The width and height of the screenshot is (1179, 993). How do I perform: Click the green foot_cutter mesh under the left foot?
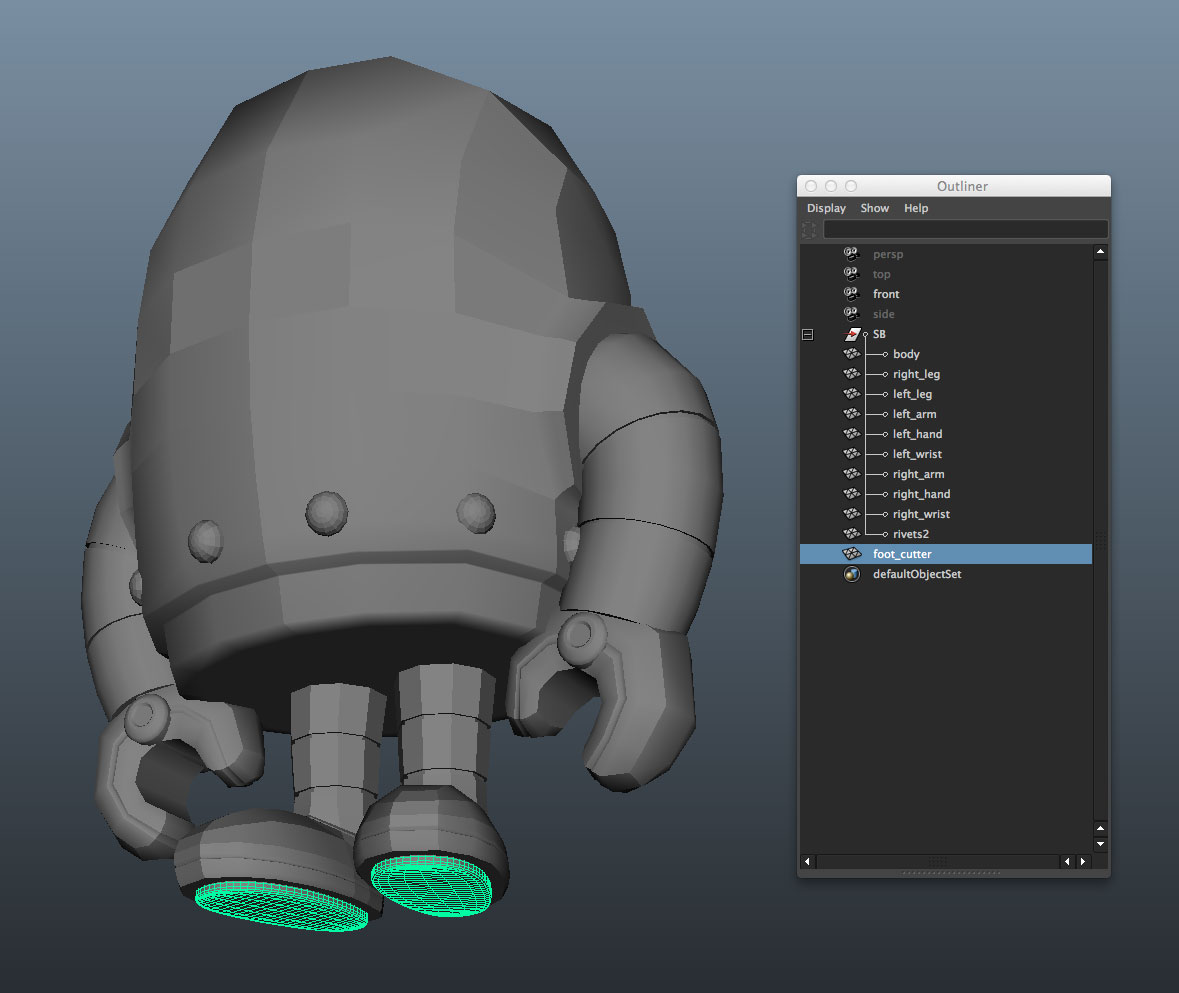coord(282,906)
